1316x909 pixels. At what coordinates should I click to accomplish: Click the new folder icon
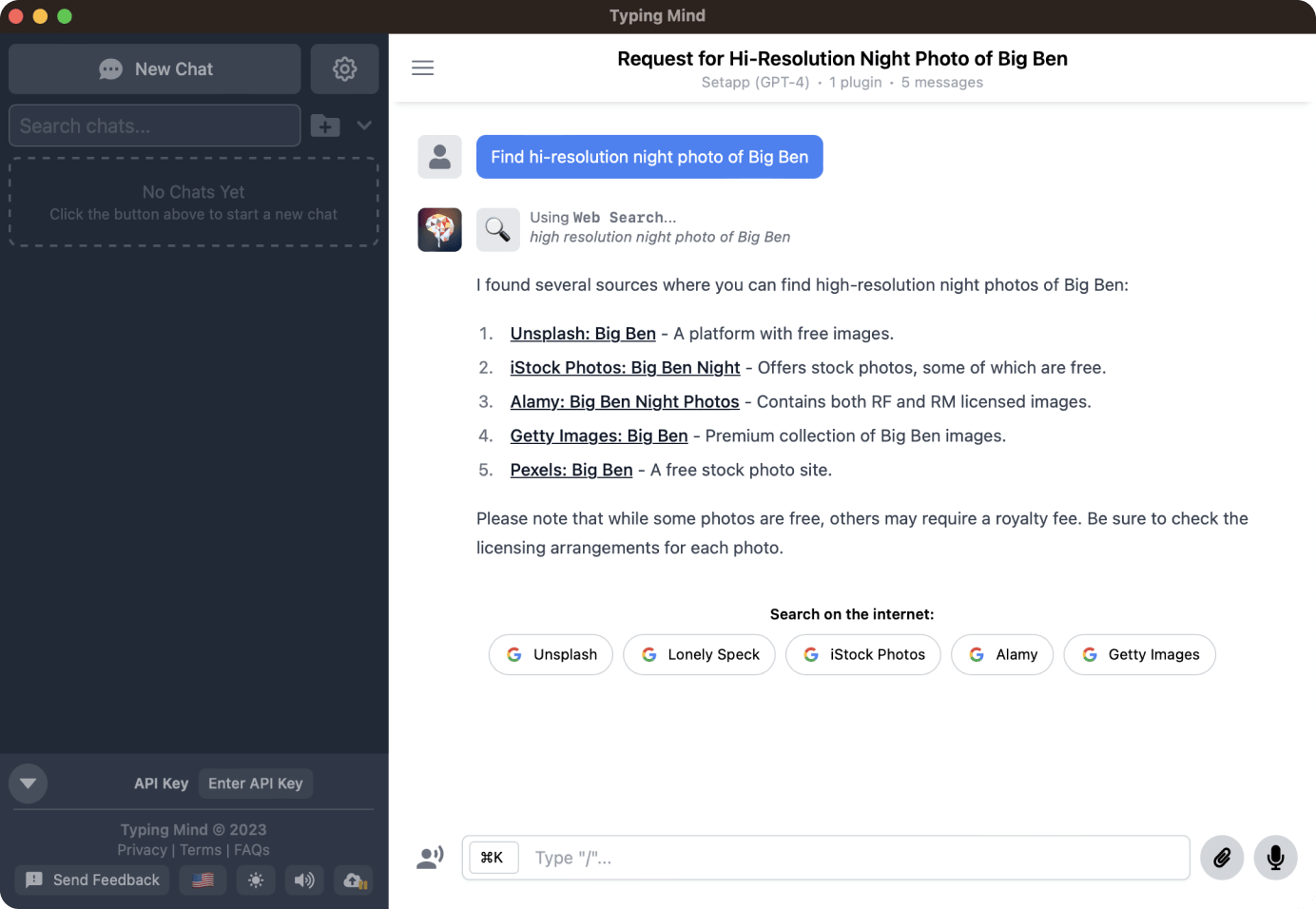point(325,126)
